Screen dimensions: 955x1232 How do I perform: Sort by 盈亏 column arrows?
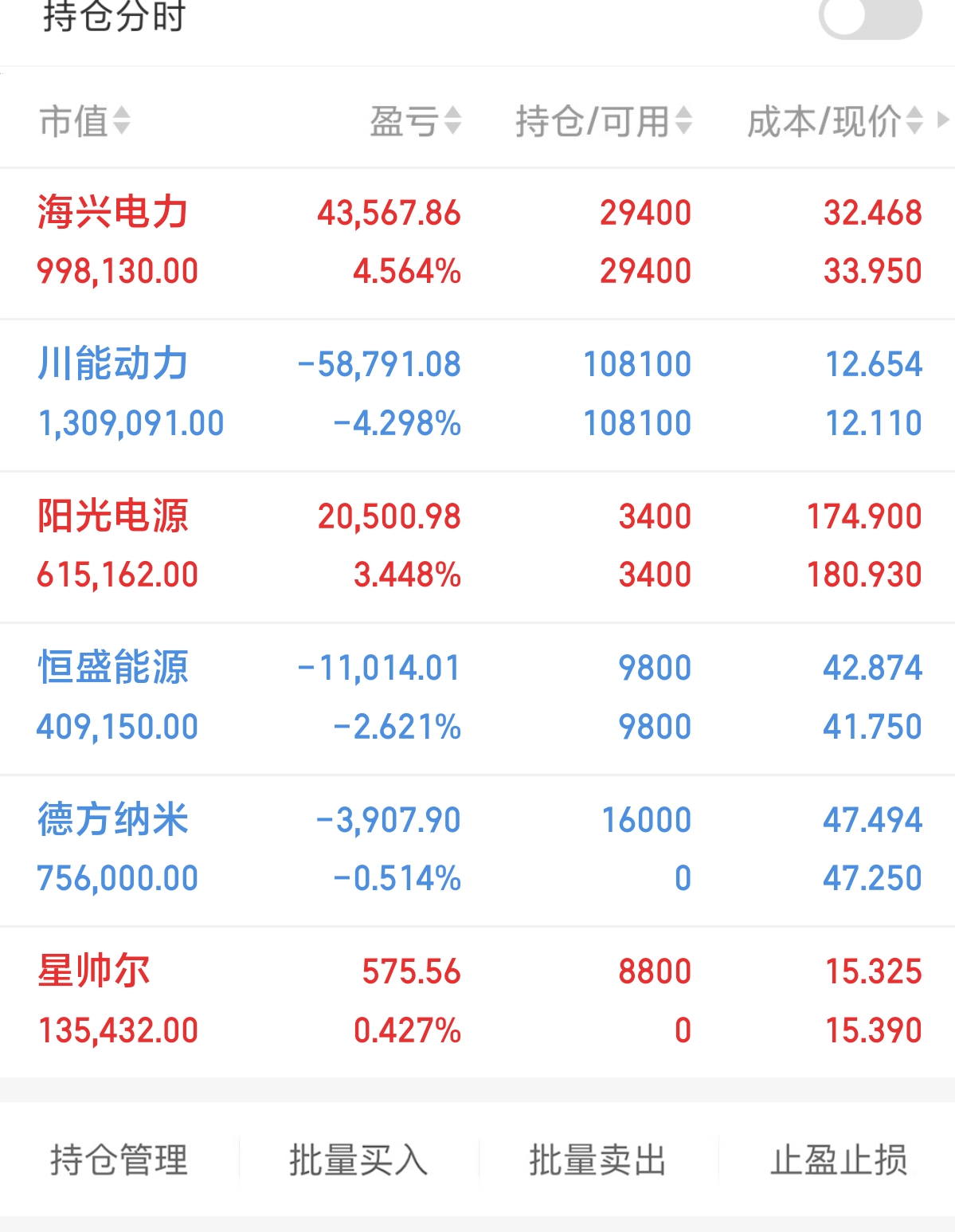452,121
